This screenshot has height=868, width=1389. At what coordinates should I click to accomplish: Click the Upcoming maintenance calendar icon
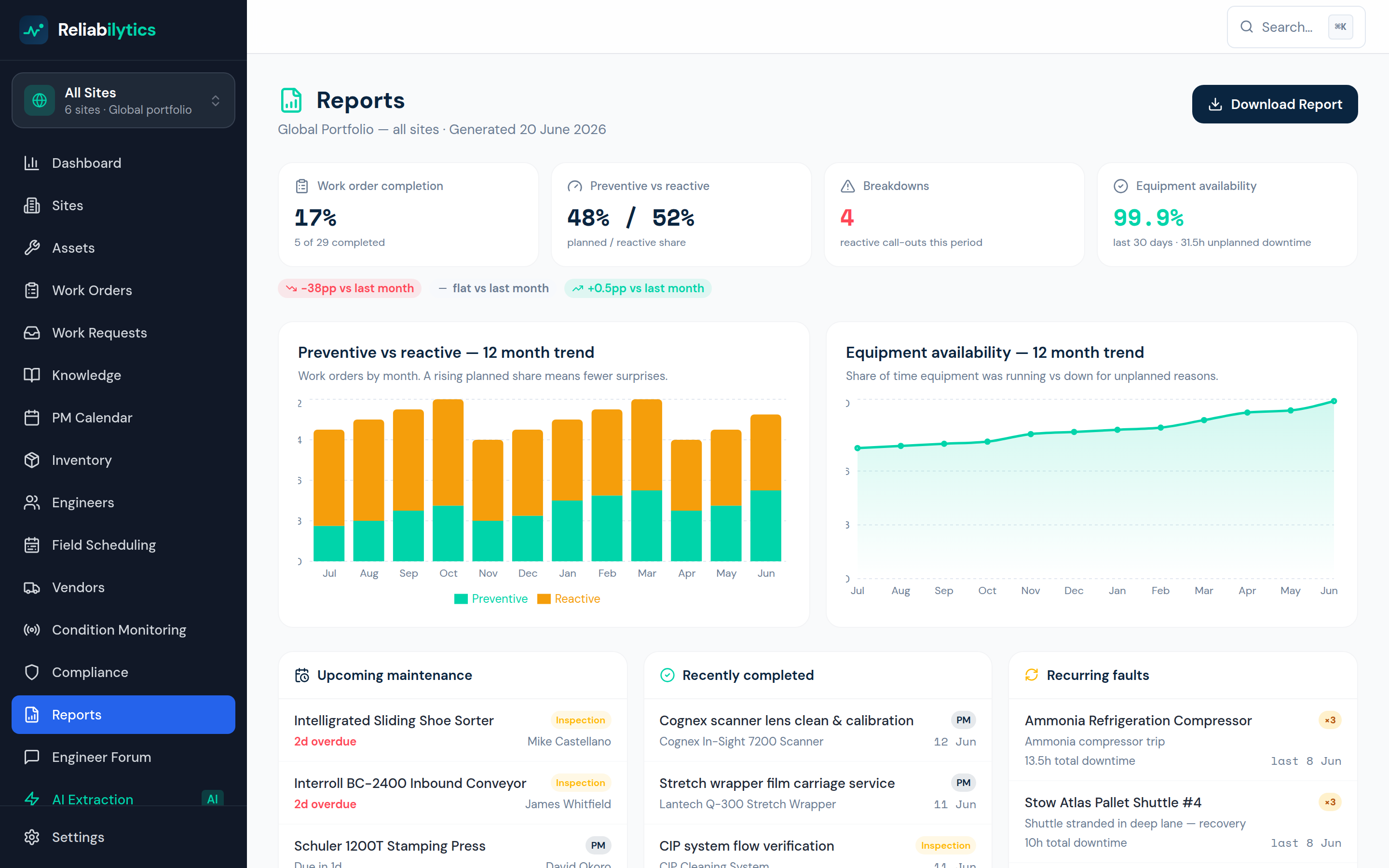(302, 676)
